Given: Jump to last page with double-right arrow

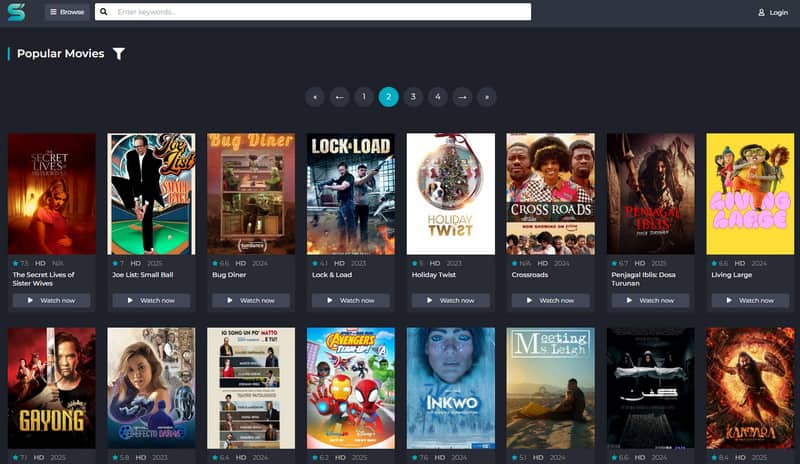Looking at the screenshot, I should coord(486,97).
